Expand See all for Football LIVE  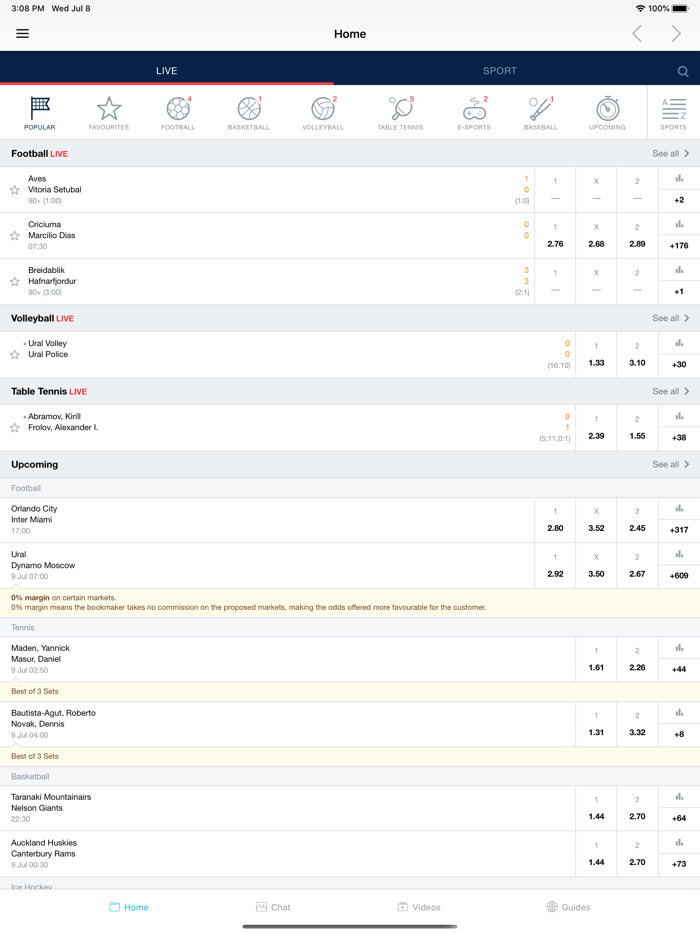[x=670, y=154]
